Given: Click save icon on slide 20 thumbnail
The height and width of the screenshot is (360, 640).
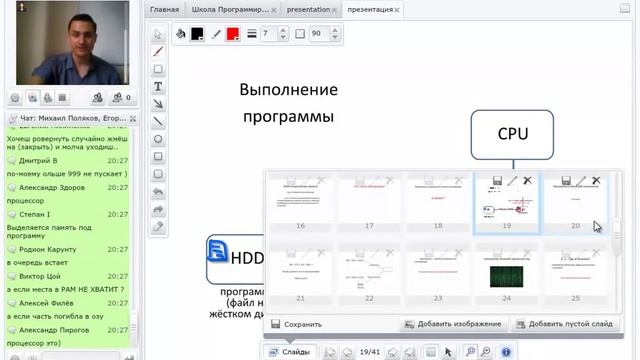Looking at the screenshot, I should point(566,180).
